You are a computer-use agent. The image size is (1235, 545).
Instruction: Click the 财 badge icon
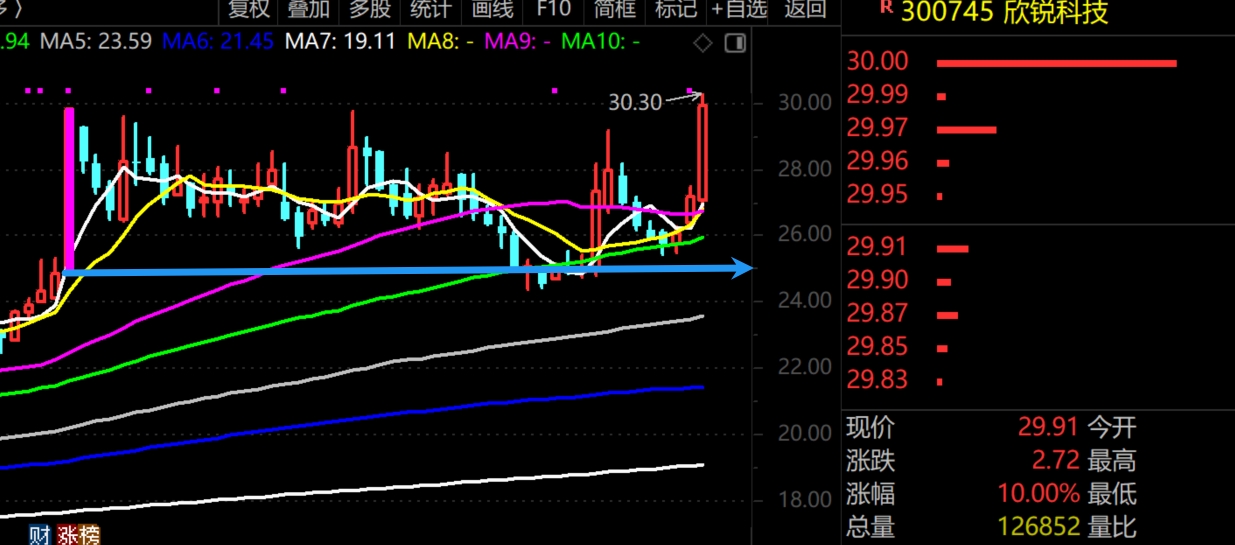pos(39,536)
